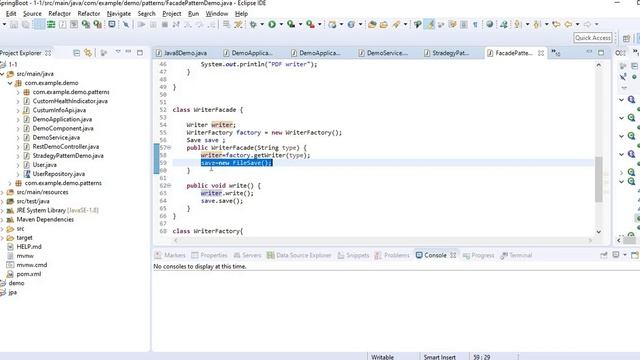Open the Terminal view tab
Image resolution: width=640 pixels, height=360 pixels.
click(516, 255)
